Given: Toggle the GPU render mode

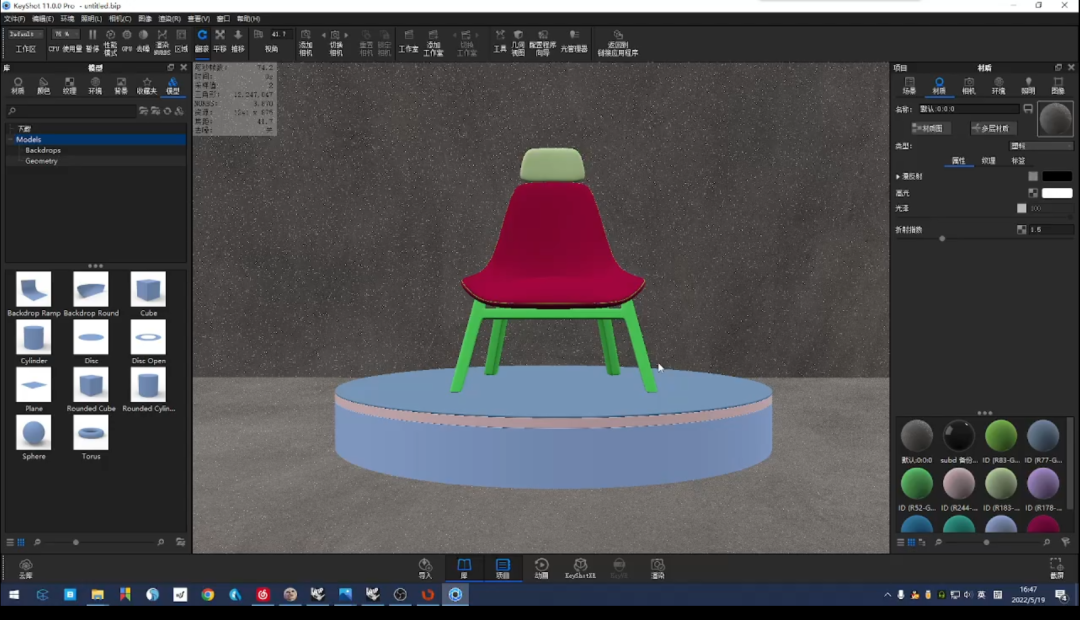Looking at the screenshot, I should click(127, 41).
